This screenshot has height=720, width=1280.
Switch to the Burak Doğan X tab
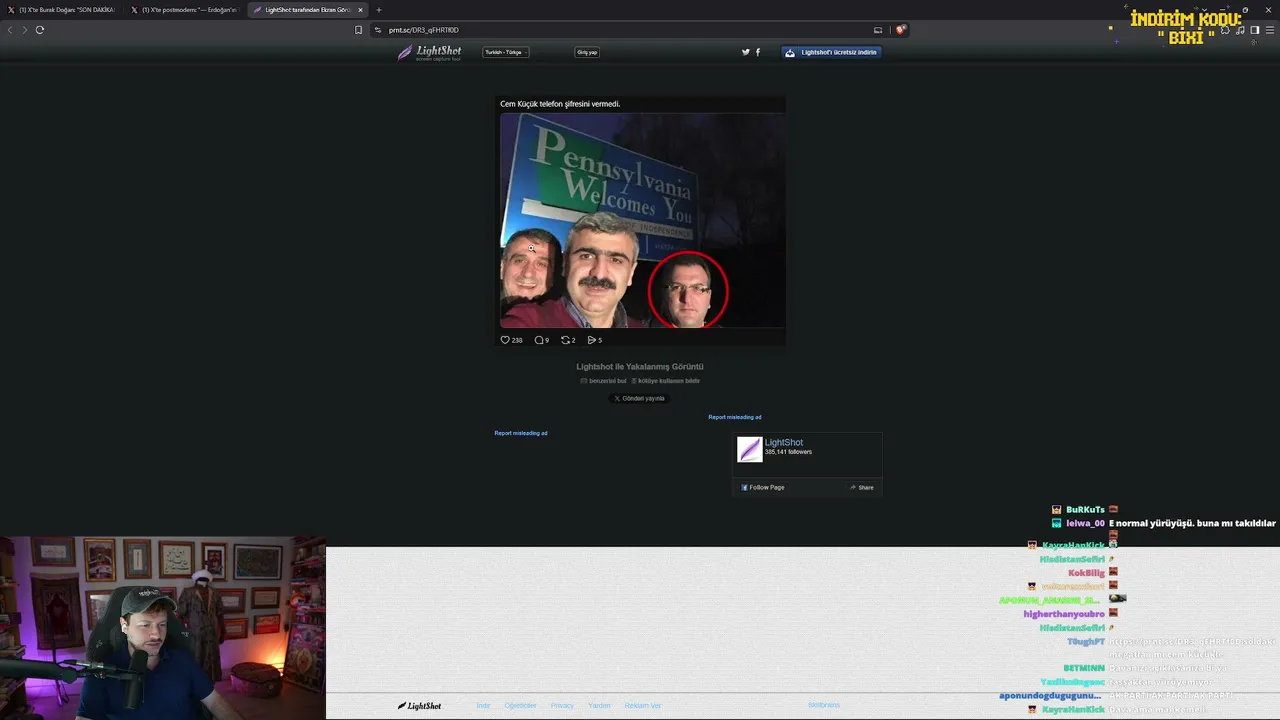62,10
